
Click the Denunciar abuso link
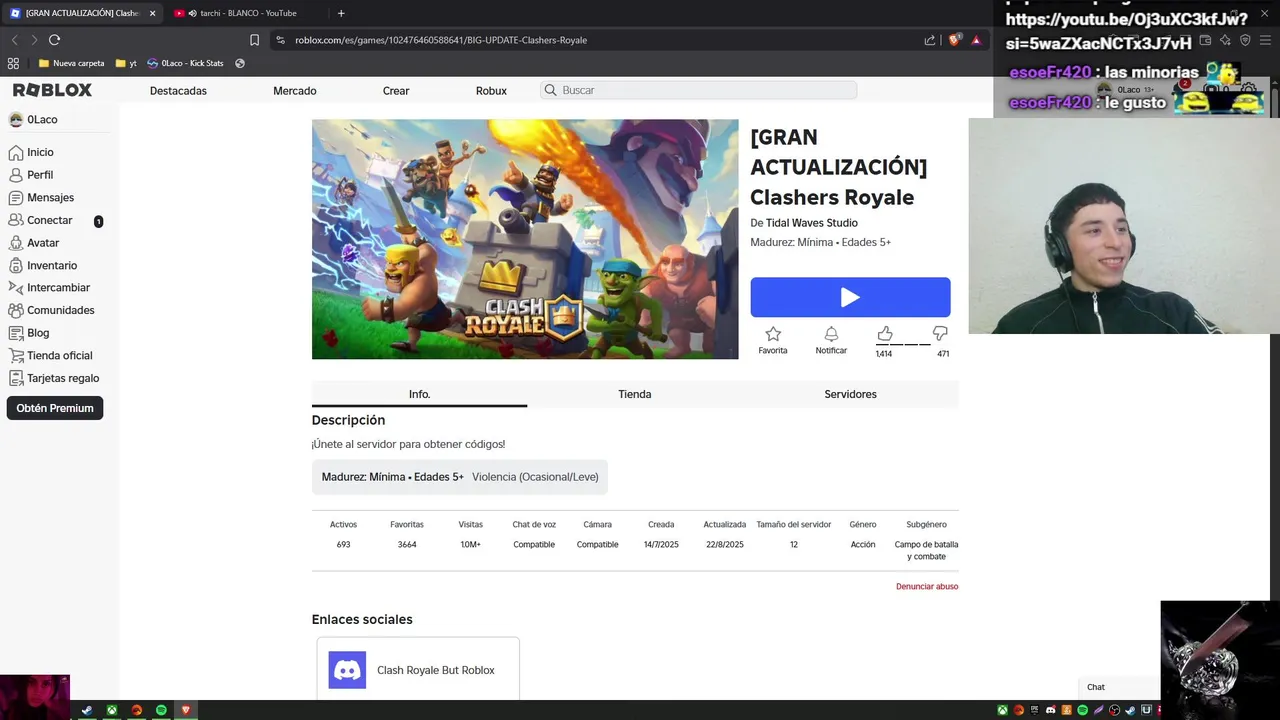927,586
